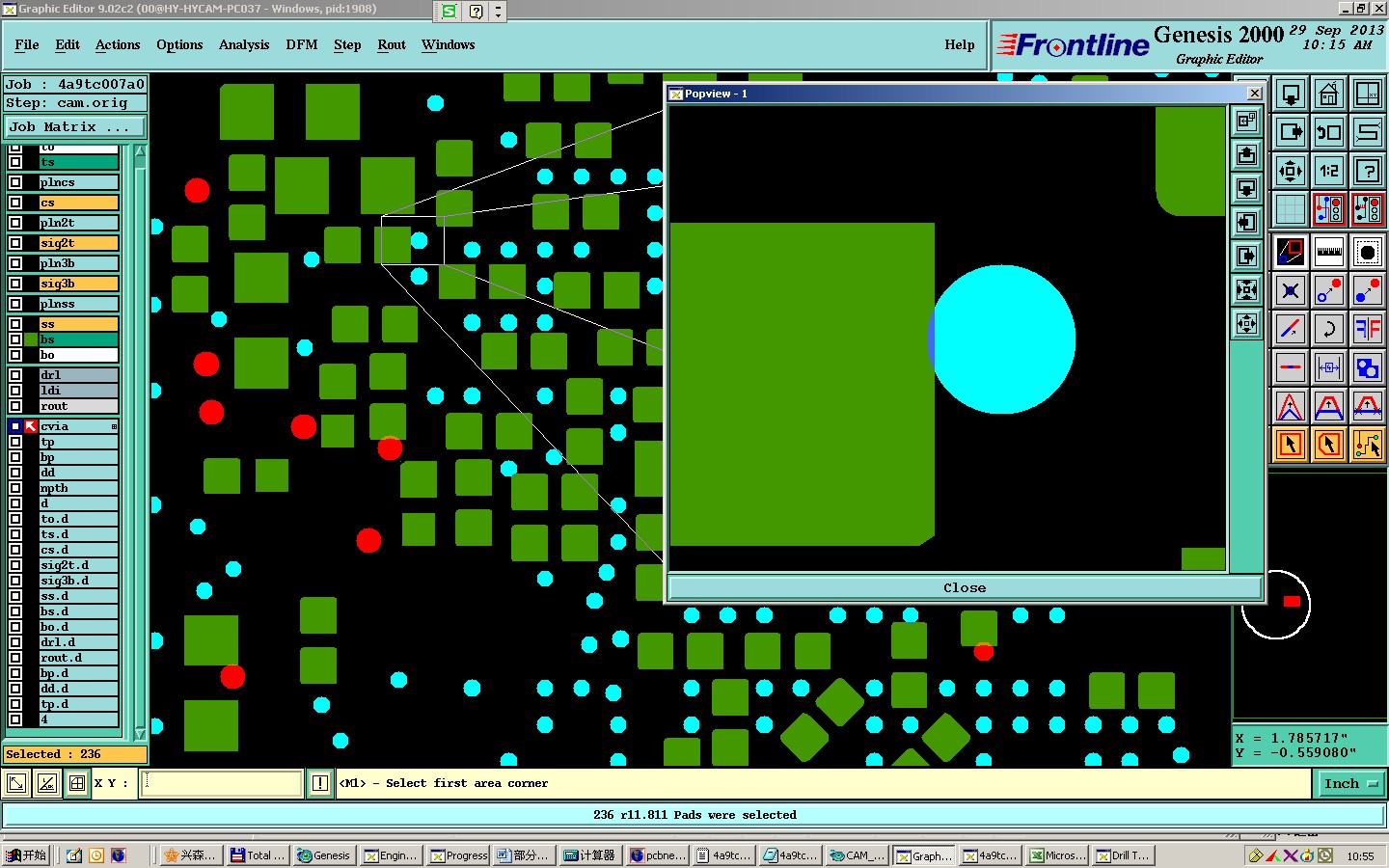Click the previous zoom (undo view) icon
1389x868 pixels.
coord(1329,132)
